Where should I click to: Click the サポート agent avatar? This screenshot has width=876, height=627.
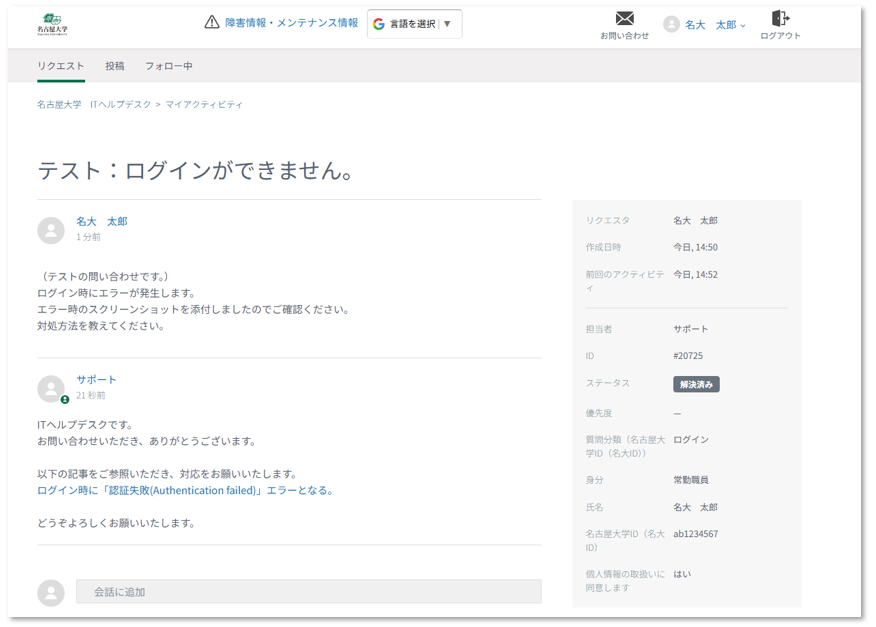[x=51, y=389]
